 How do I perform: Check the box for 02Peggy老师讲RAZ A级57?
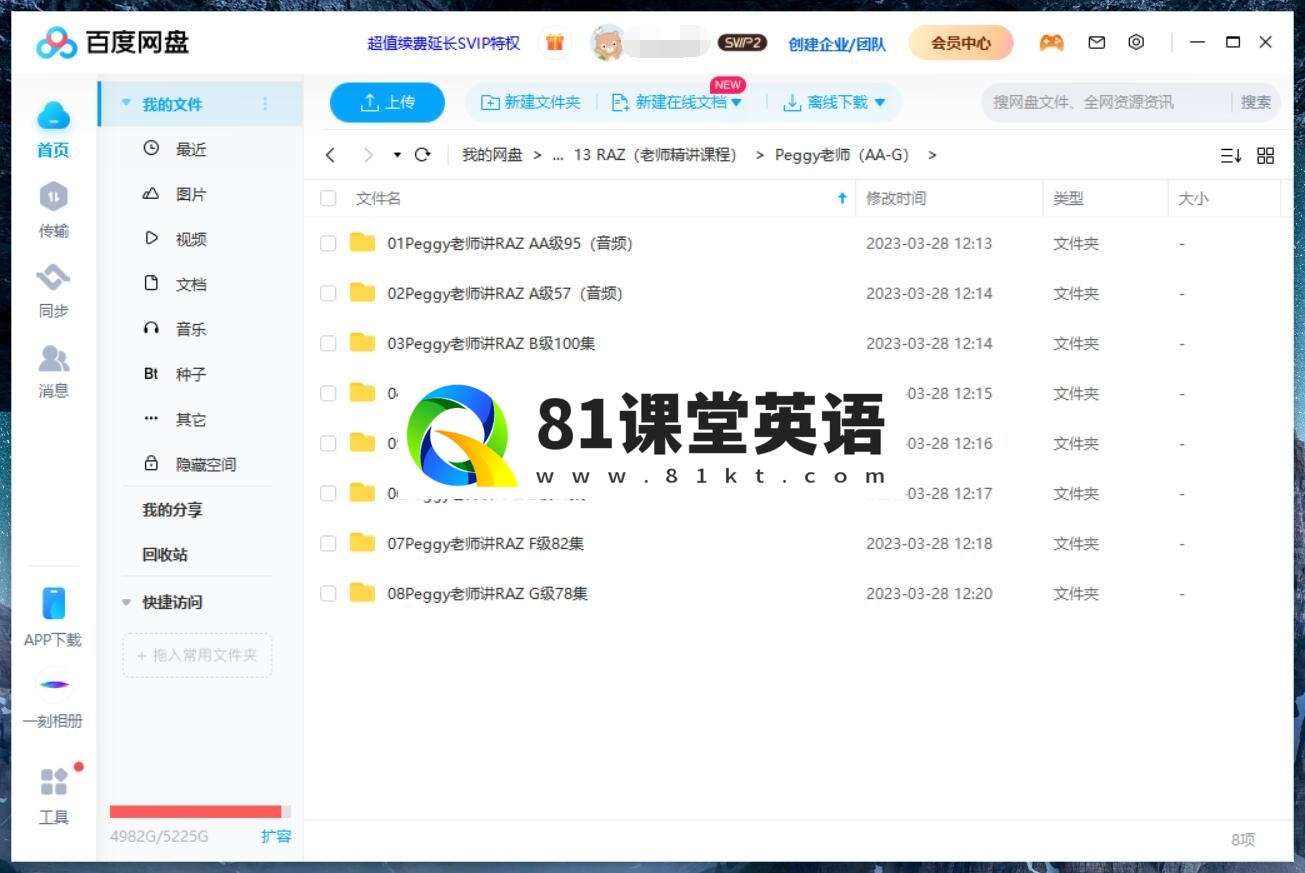click(x=328, y=293)
